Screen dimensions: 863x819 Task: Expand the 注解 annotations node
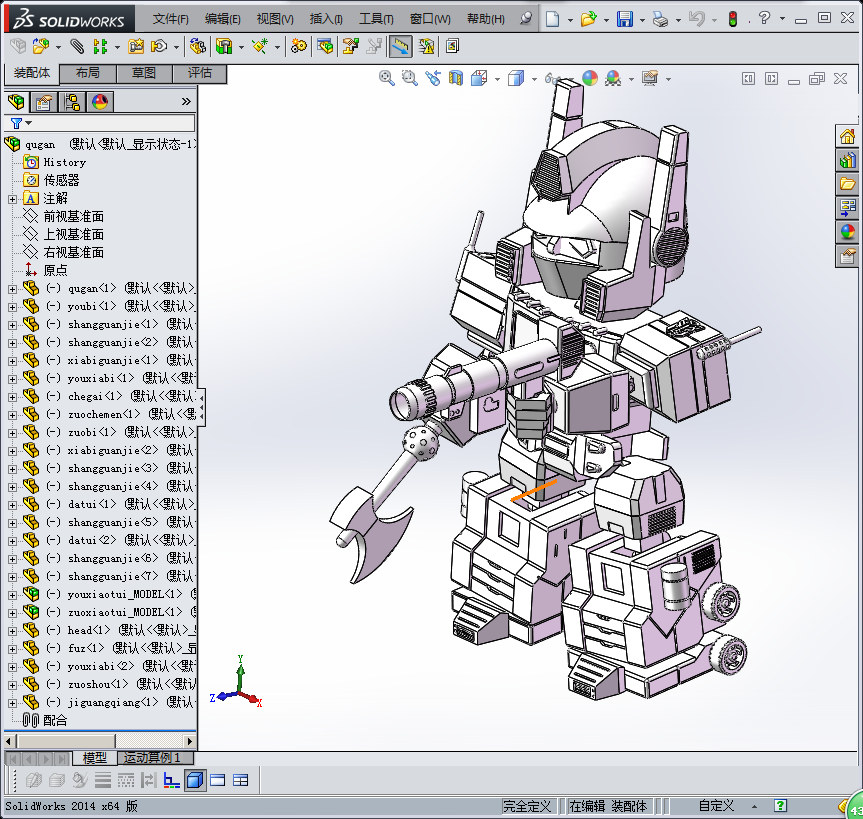12,199
